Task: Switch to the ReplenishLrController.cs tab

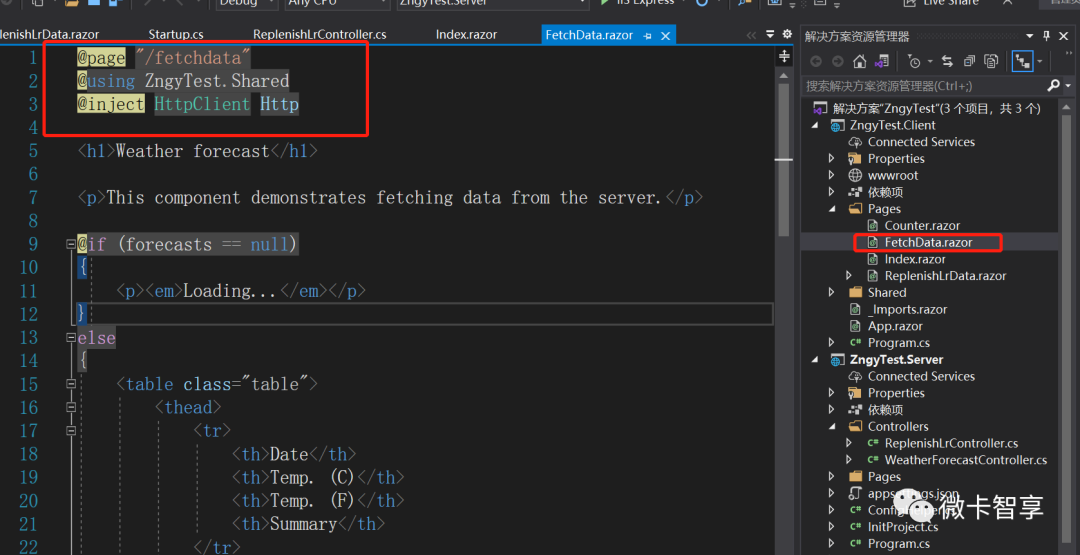Action: [x=320, y=34]
